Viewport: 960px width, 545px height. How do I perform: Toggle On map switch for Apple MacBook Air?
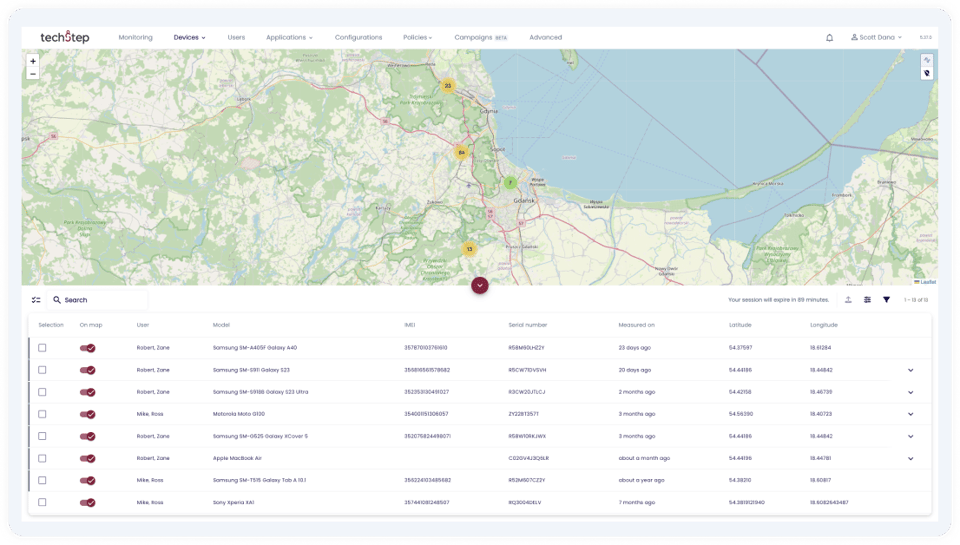click(88, 458)
